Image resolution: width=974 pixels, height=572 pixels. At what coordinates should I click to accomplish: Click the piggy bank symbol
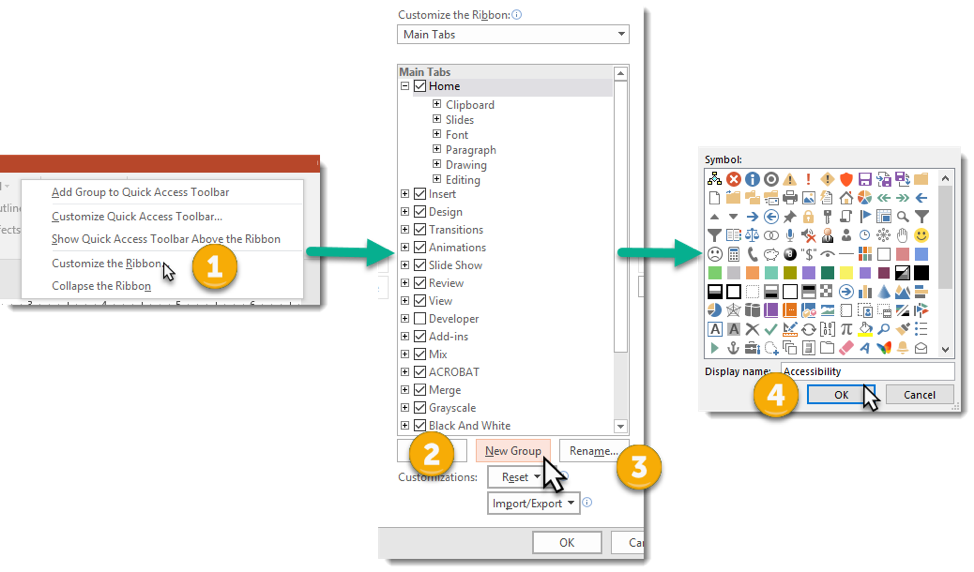click(x=771, y=254)
